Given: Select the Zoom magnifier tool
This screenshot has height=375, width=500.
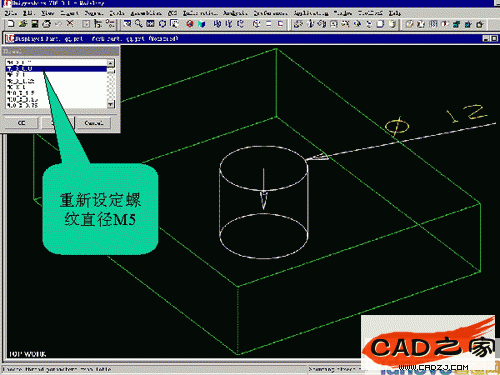Looking at the screenshot, I should point(139,24).
